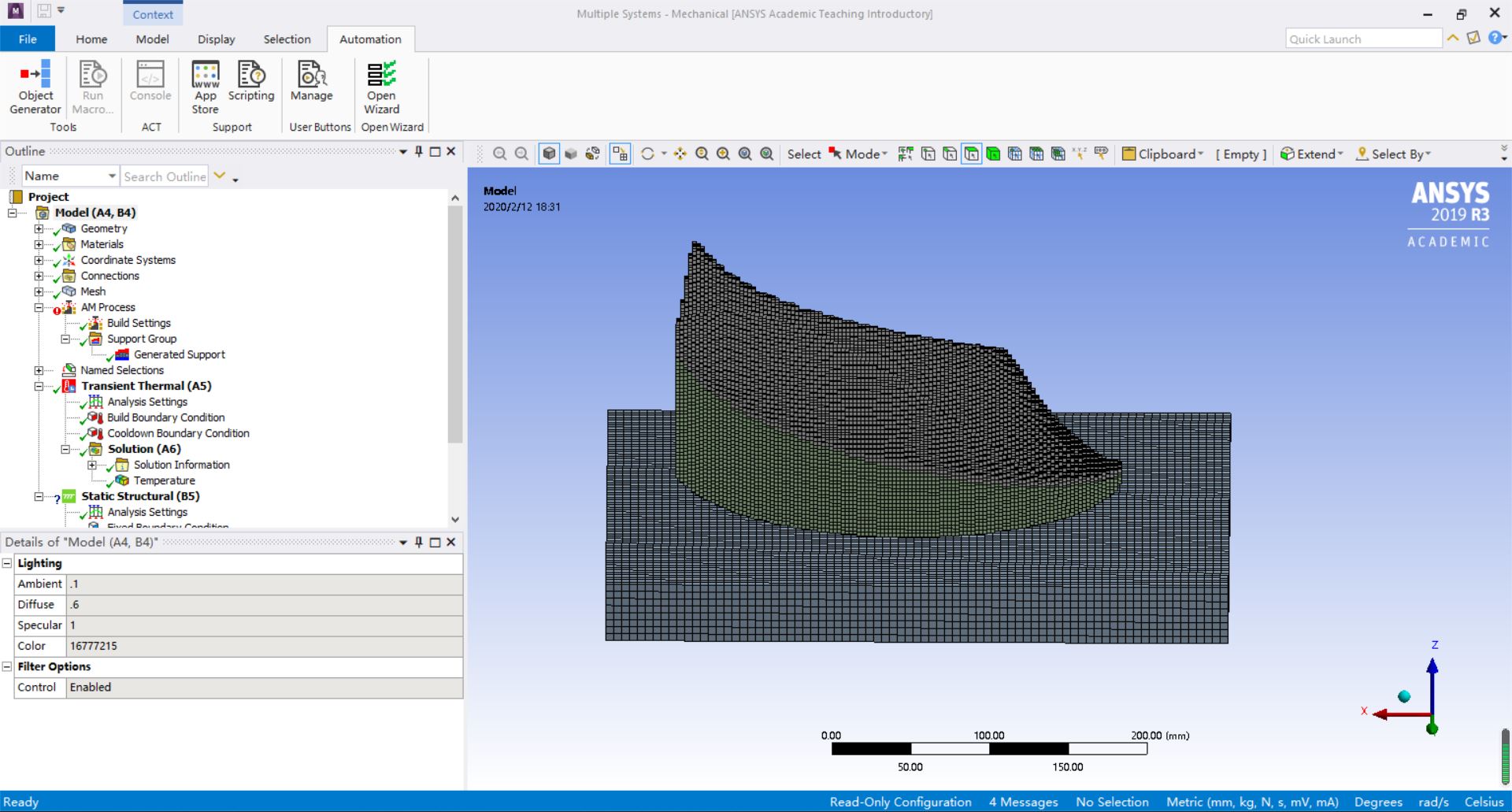
Task: Open the 4 Messages notification
Action: point(1022,802)
